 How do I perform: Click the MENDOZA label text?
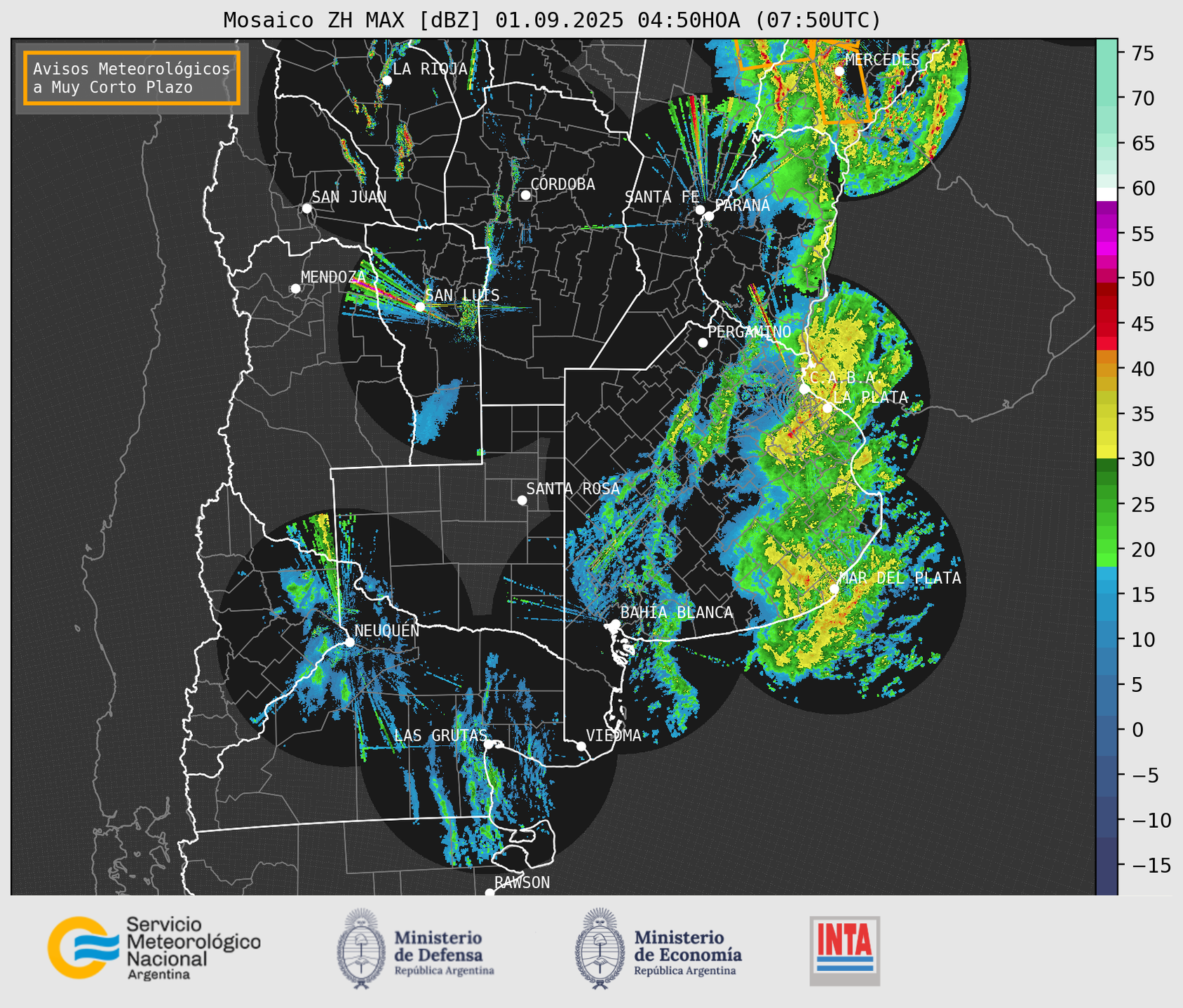[333, 277]
